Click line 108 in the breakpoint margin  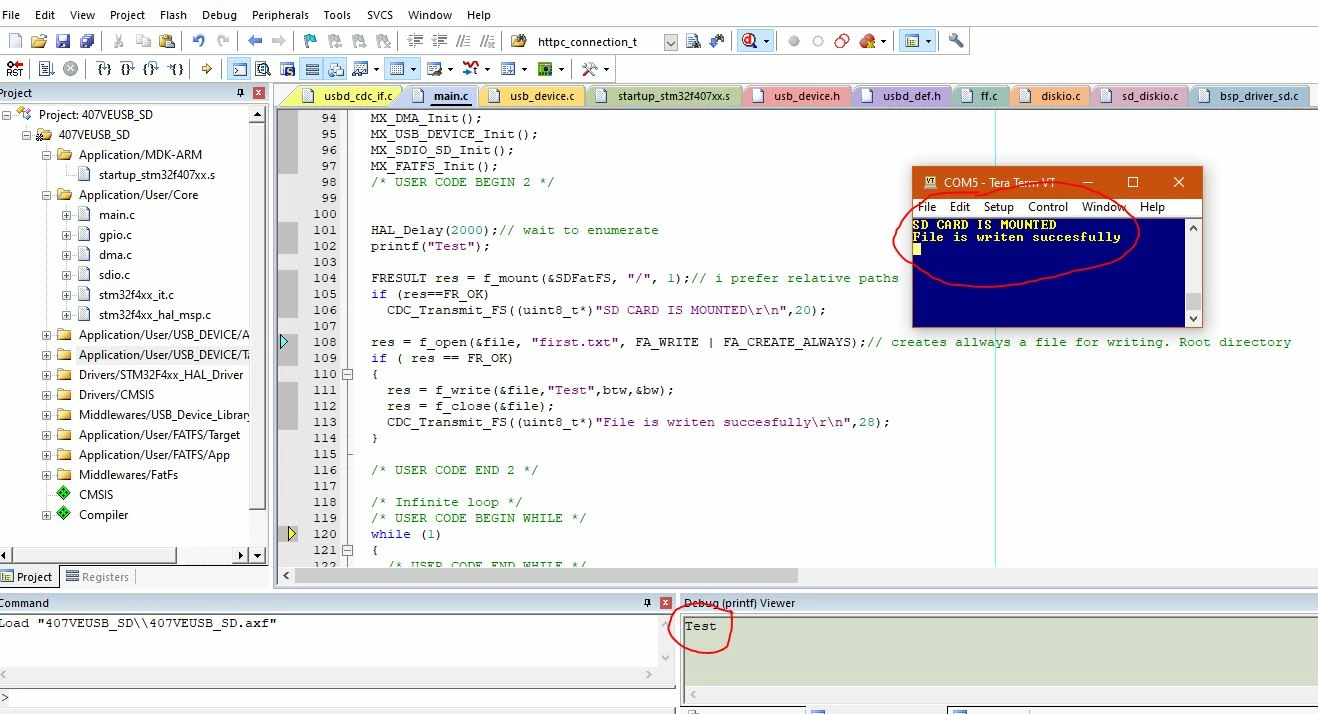point(286,342)
